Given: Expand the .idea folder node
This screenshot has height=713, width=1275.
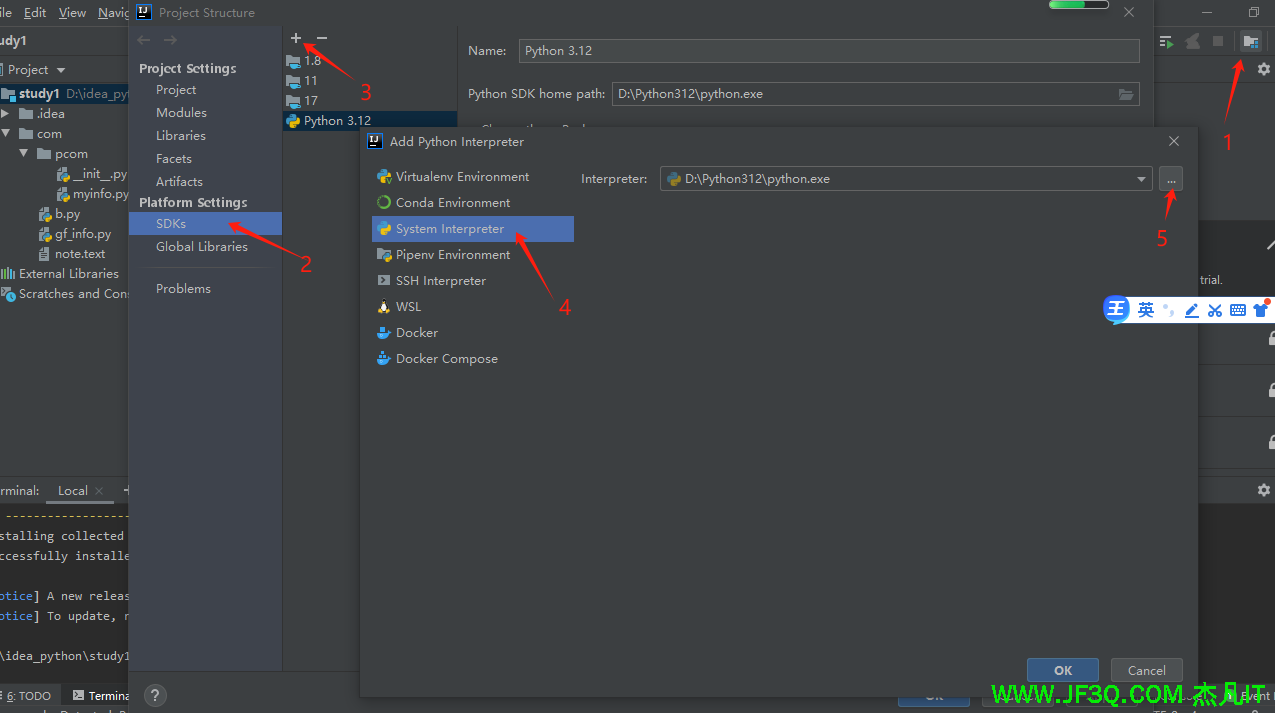Looking at the screenshot, I should click(6, 114).
